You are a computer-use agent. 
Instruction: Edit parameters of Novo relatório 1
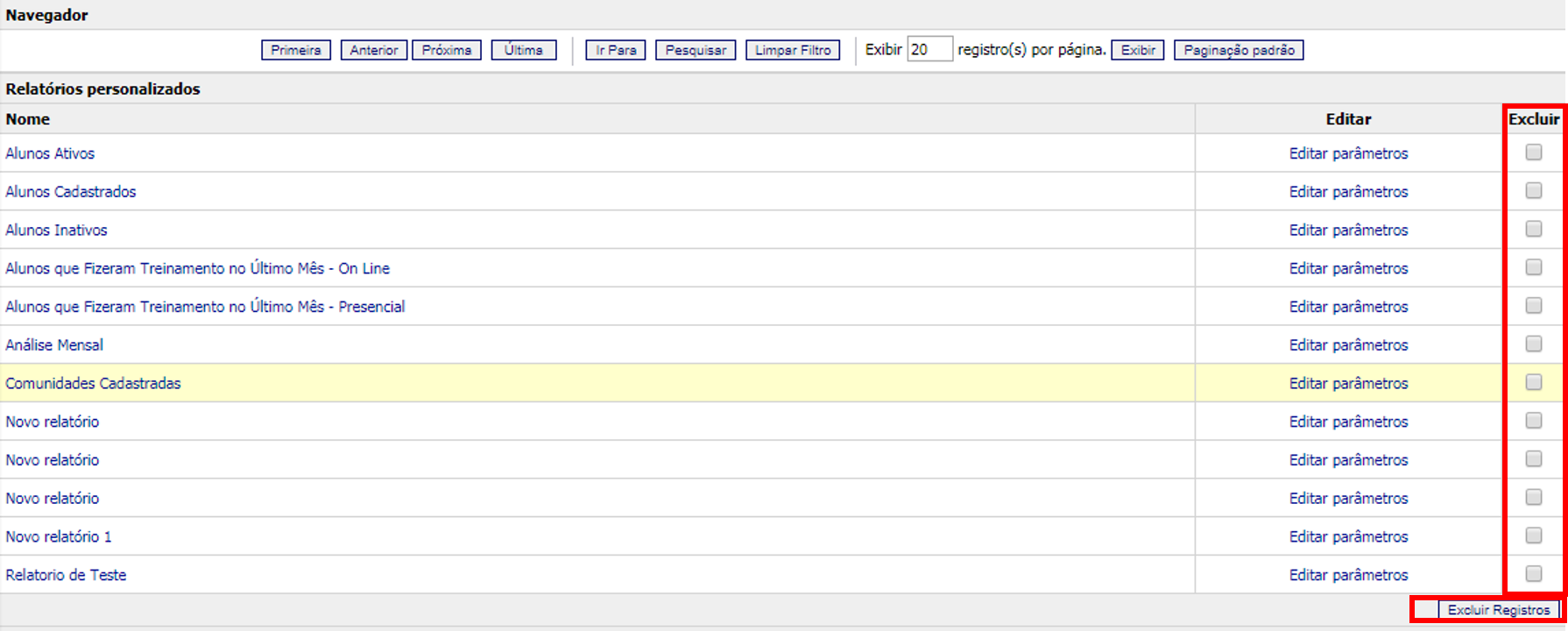pyautogui.click(x=1348, y=536)
